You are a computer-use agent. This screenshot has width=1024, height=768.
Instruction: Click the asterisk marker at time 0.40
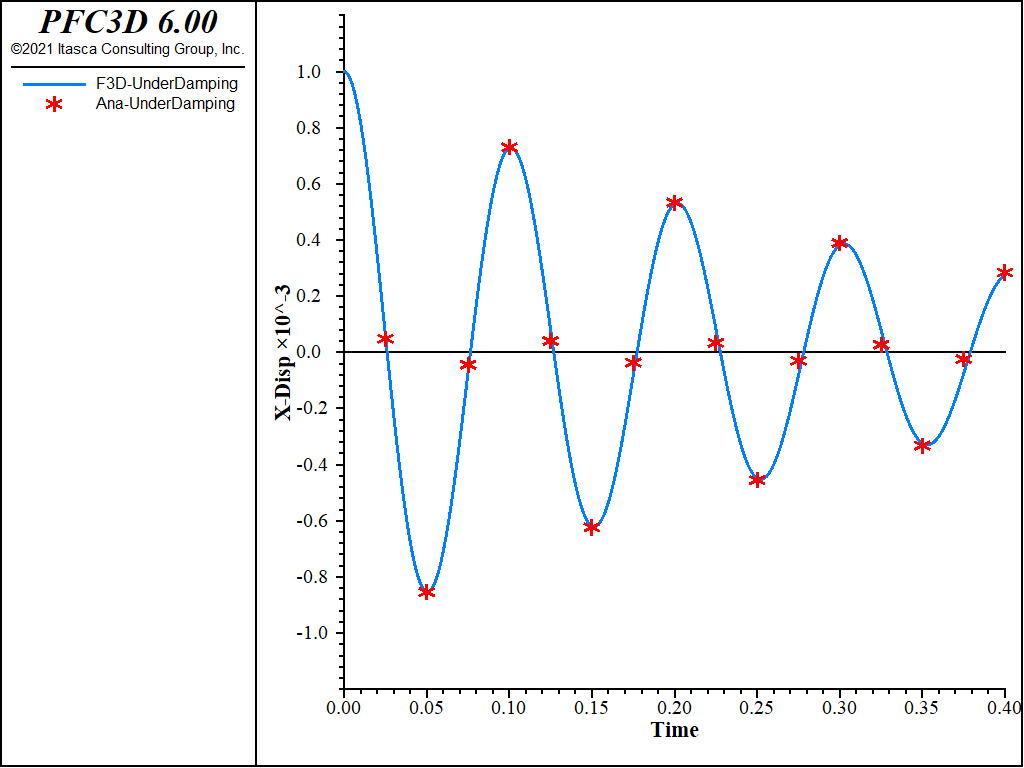click(1005, 273)
